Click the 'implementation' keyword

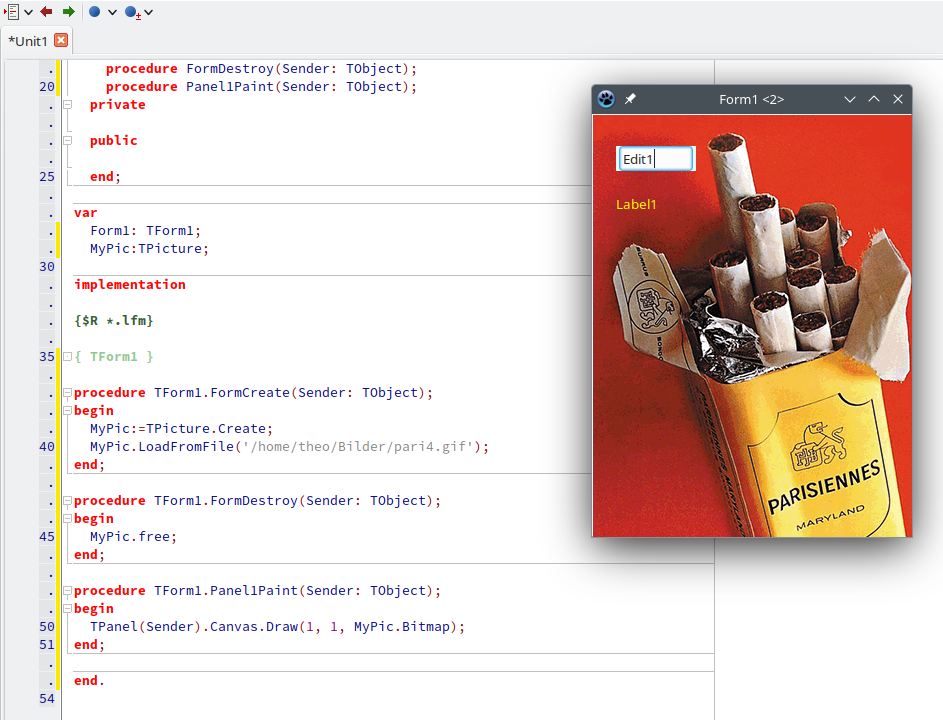(130, 285)
